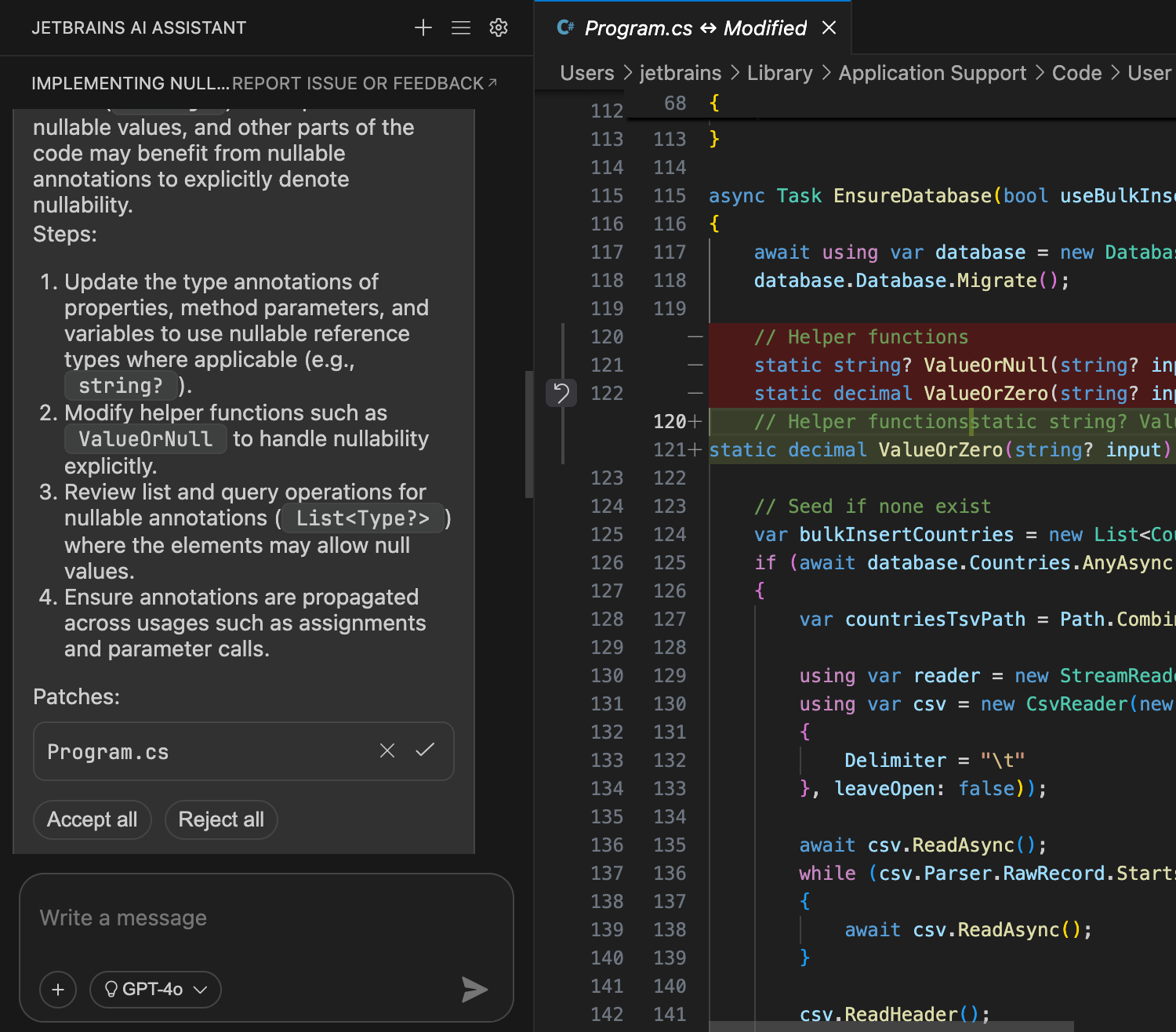Reject the Program.cs patch with the X
The height and width of the screenshot is (1032, 1176).
click(387, 750)
